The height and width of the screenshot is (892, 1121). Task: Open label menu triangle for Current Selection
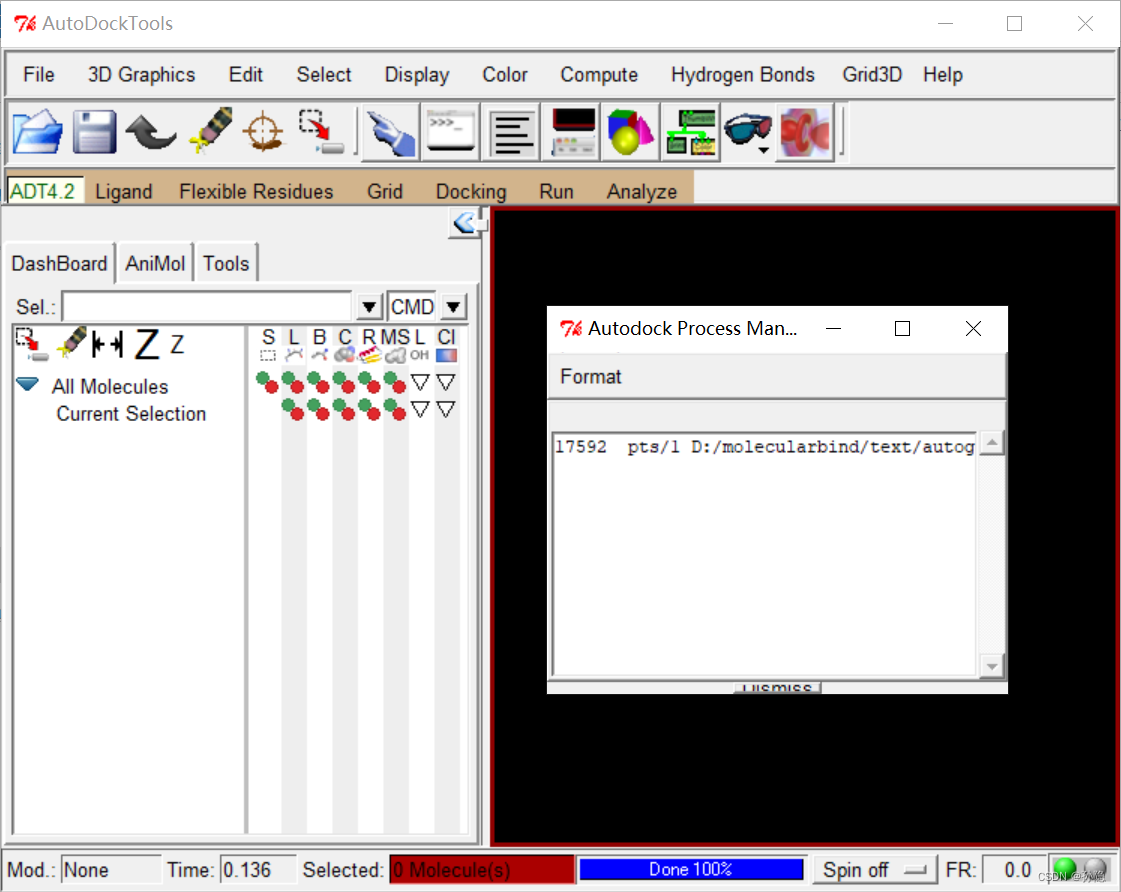420,410
